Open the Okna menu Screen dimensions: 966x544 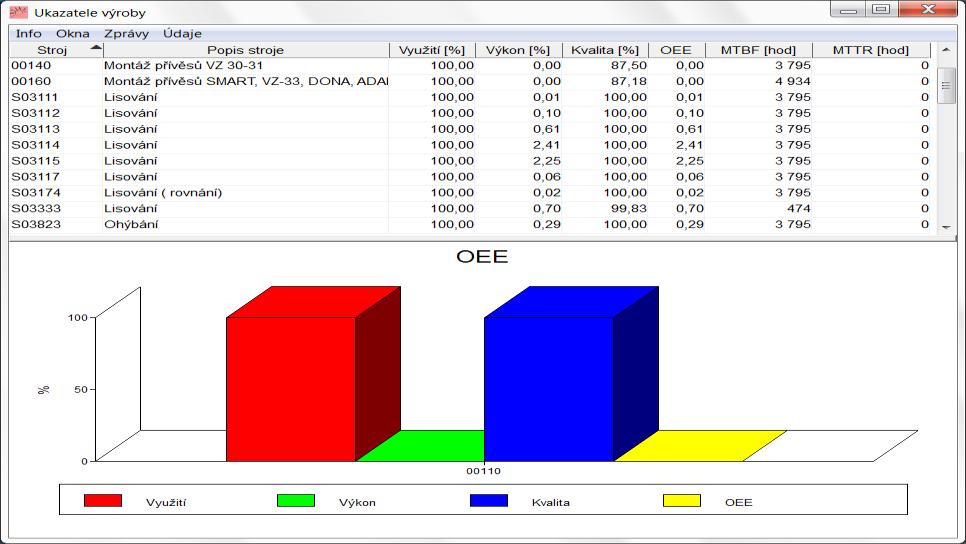pyautogui.click(x=73, y=34)
